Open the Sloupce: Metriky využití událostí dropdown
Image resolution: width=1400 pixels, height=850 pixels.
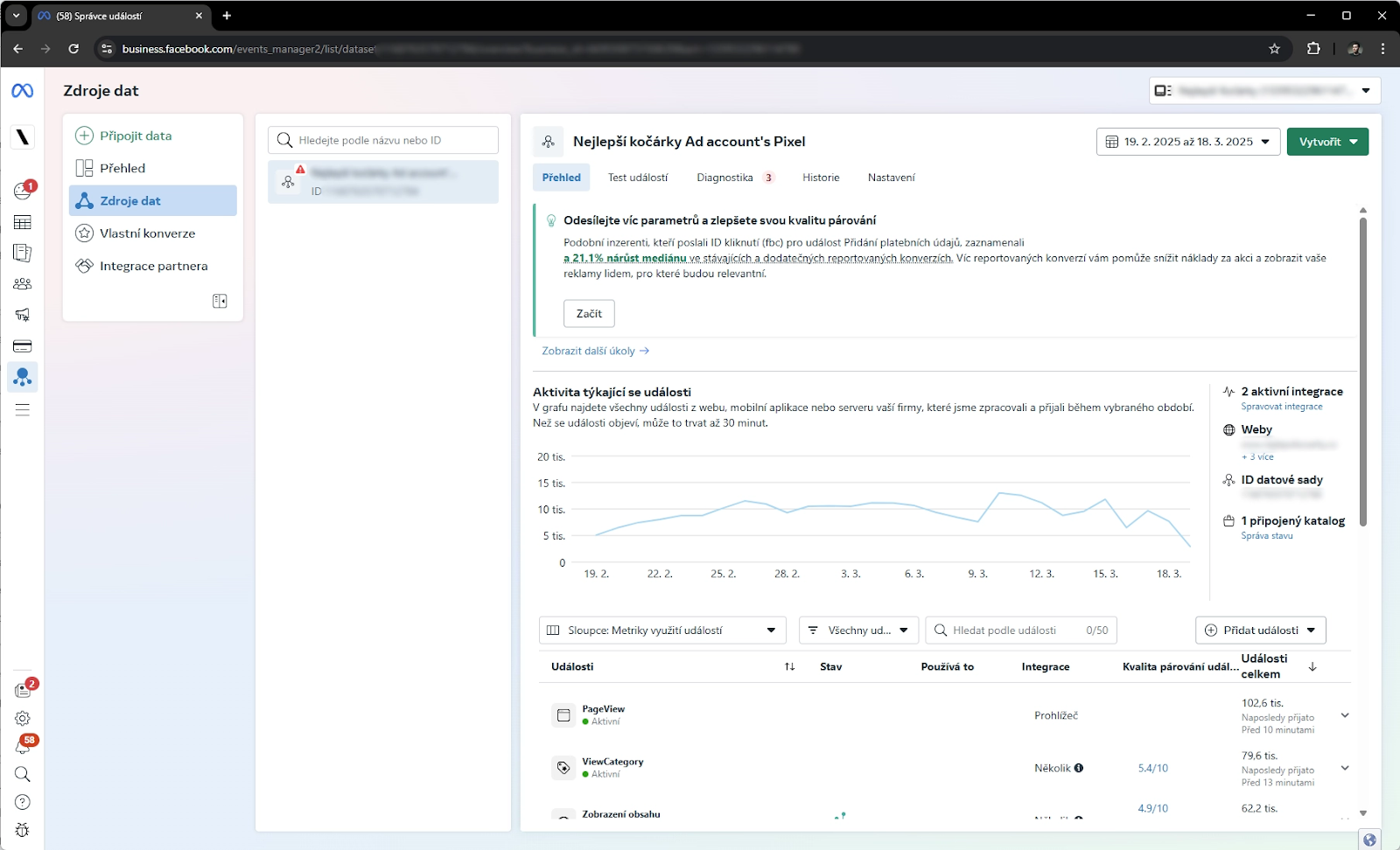[x=662, y=631]
